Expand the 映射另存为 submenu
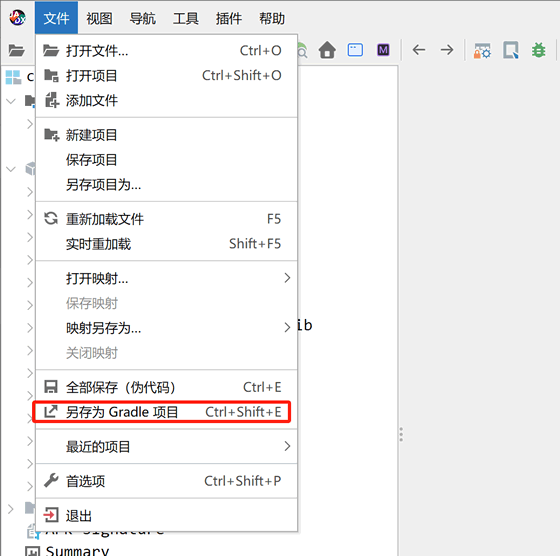This screenshot has width=560, height=556. pos(166,327)
